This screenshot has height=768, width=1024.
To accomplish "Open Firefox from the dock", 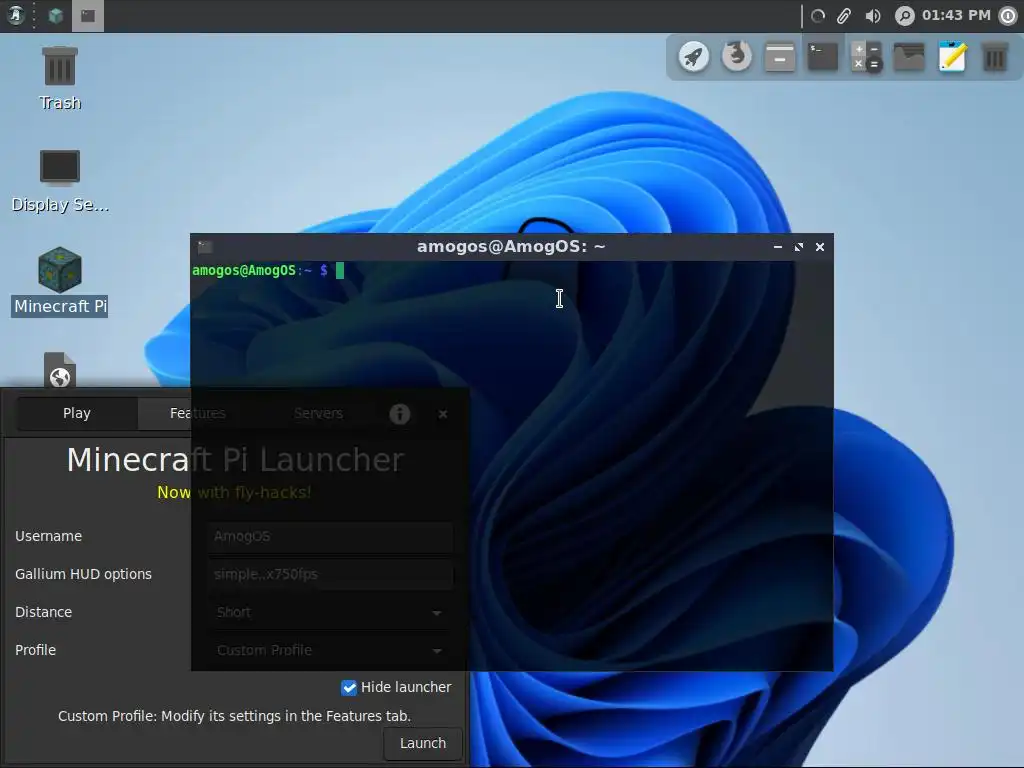I will pyautogui.click(x=737, y=57).
